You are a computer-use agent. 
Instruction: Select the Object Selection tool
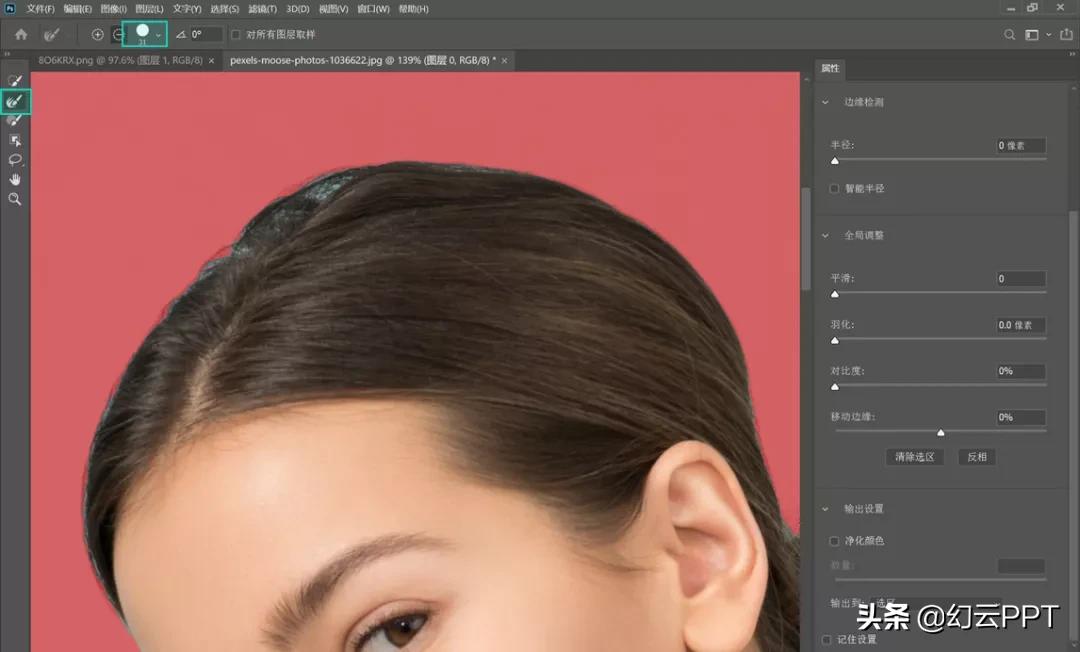pos(15,140)
